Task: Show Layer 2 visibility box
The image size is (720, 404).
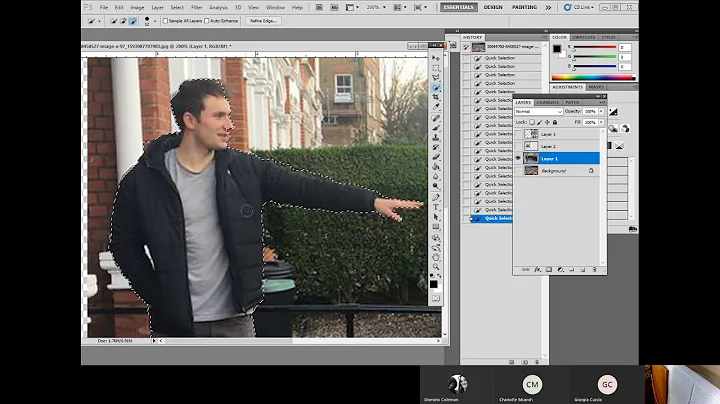Action: 518,146
